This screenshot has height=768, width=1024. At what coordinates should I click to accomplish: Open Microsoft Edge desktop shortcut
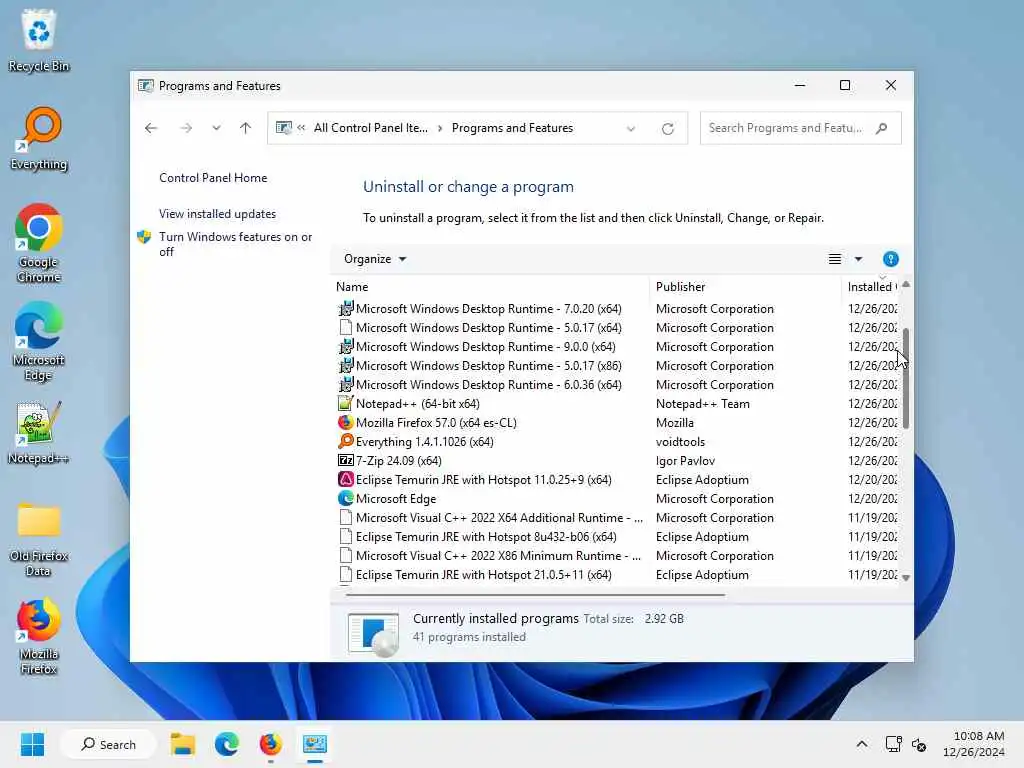pos(39,341)
